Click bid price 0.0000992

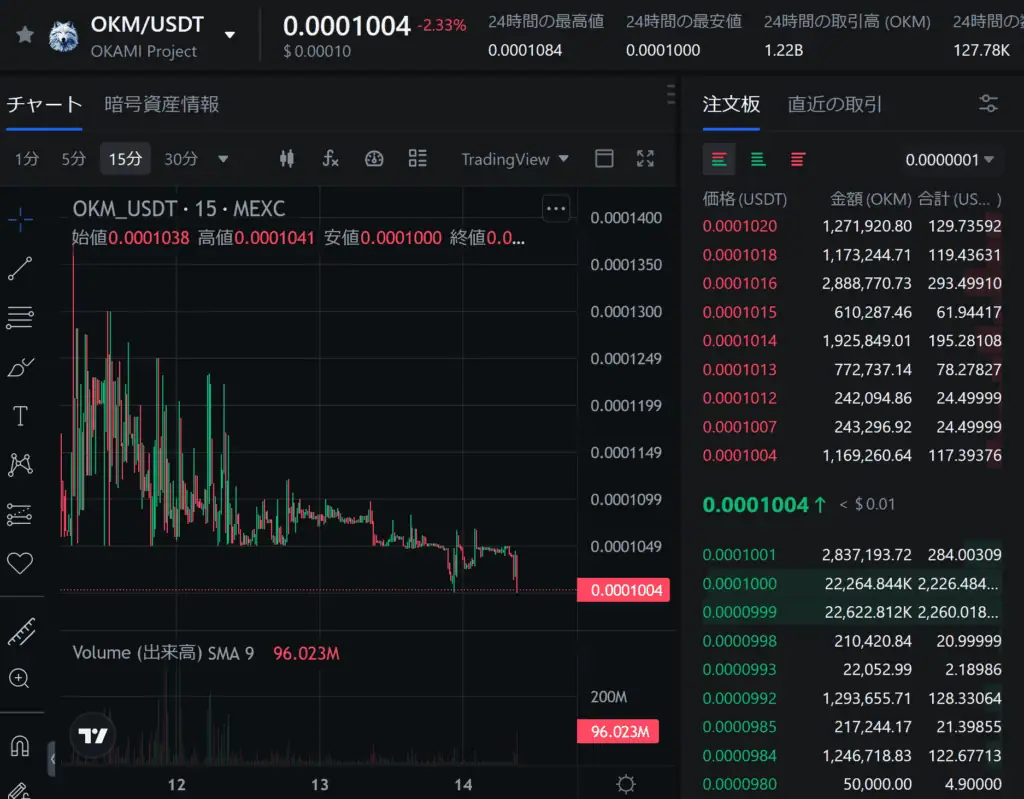point(739,698)
